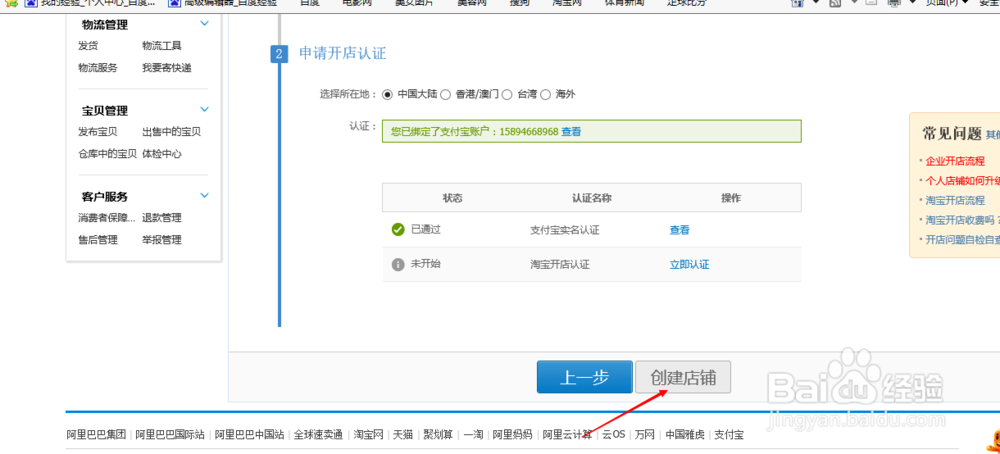Select the 中国大陆 location radio button
1000x454 pixels.
[x=387, y=94]
